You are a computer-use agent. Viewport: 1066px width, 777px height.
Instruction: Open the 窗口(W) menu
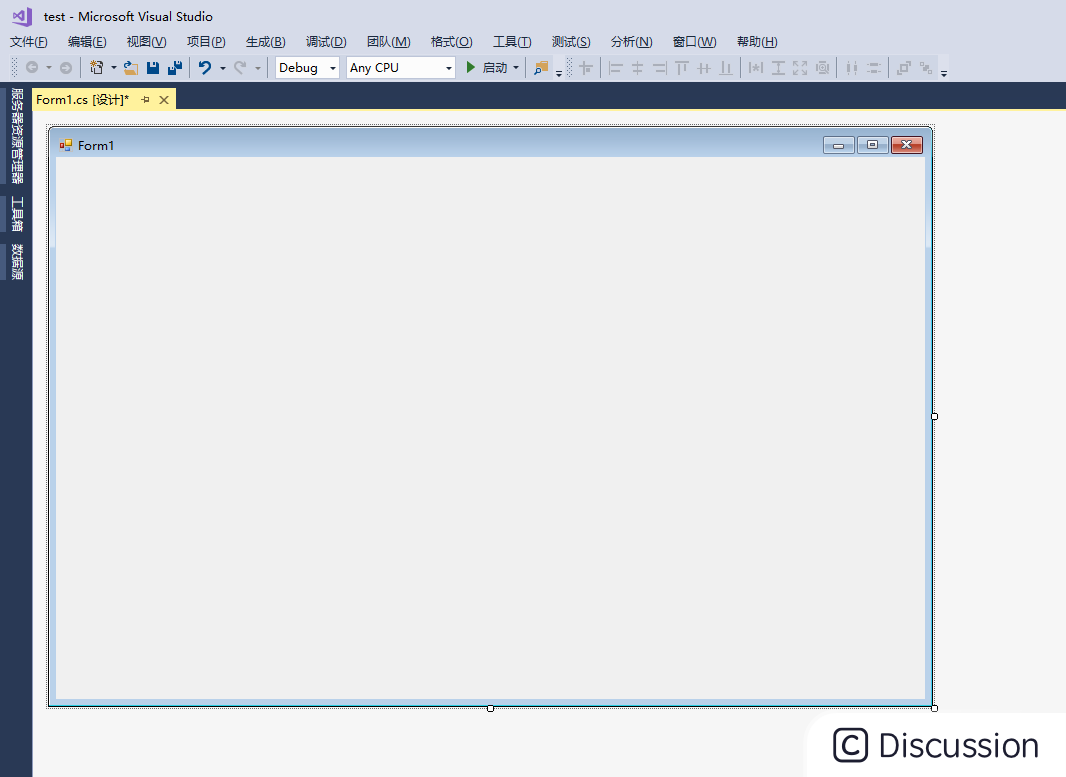694,41
